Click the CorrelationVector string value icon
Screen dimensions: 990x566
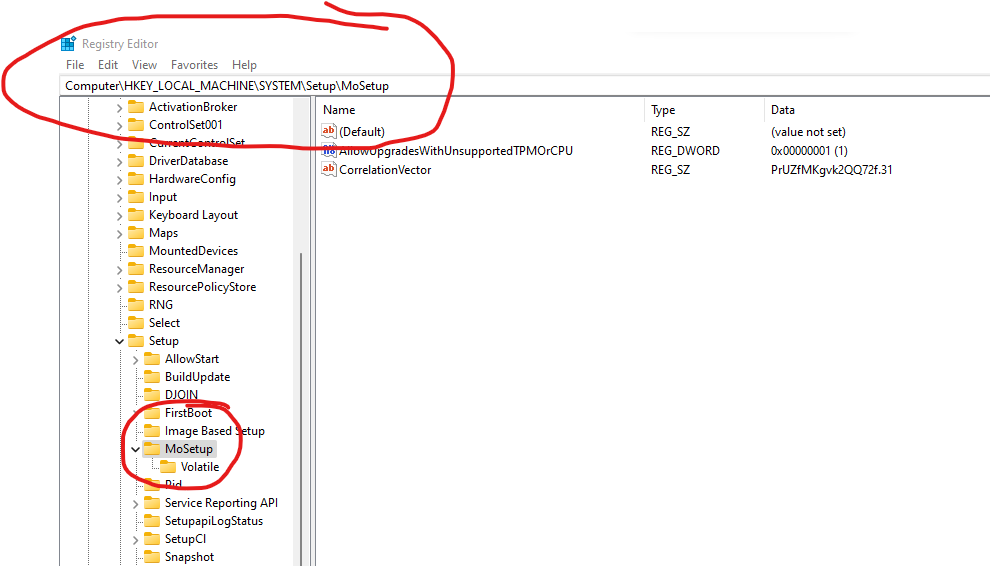pos(329,169)
